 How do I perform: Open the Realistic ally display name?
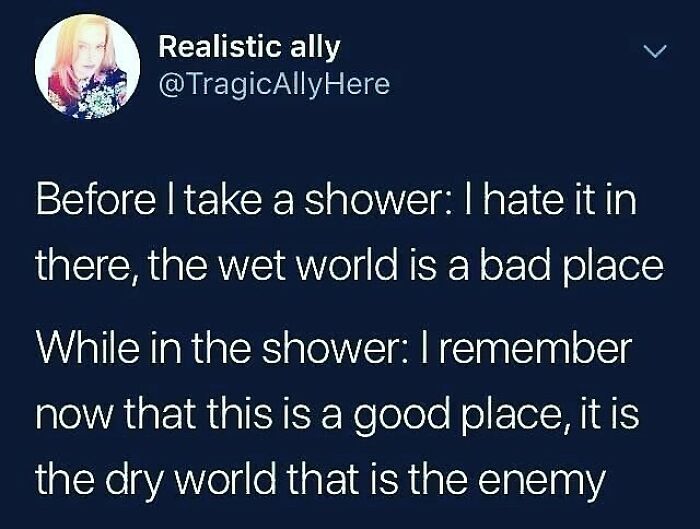[x=250, y=47]
